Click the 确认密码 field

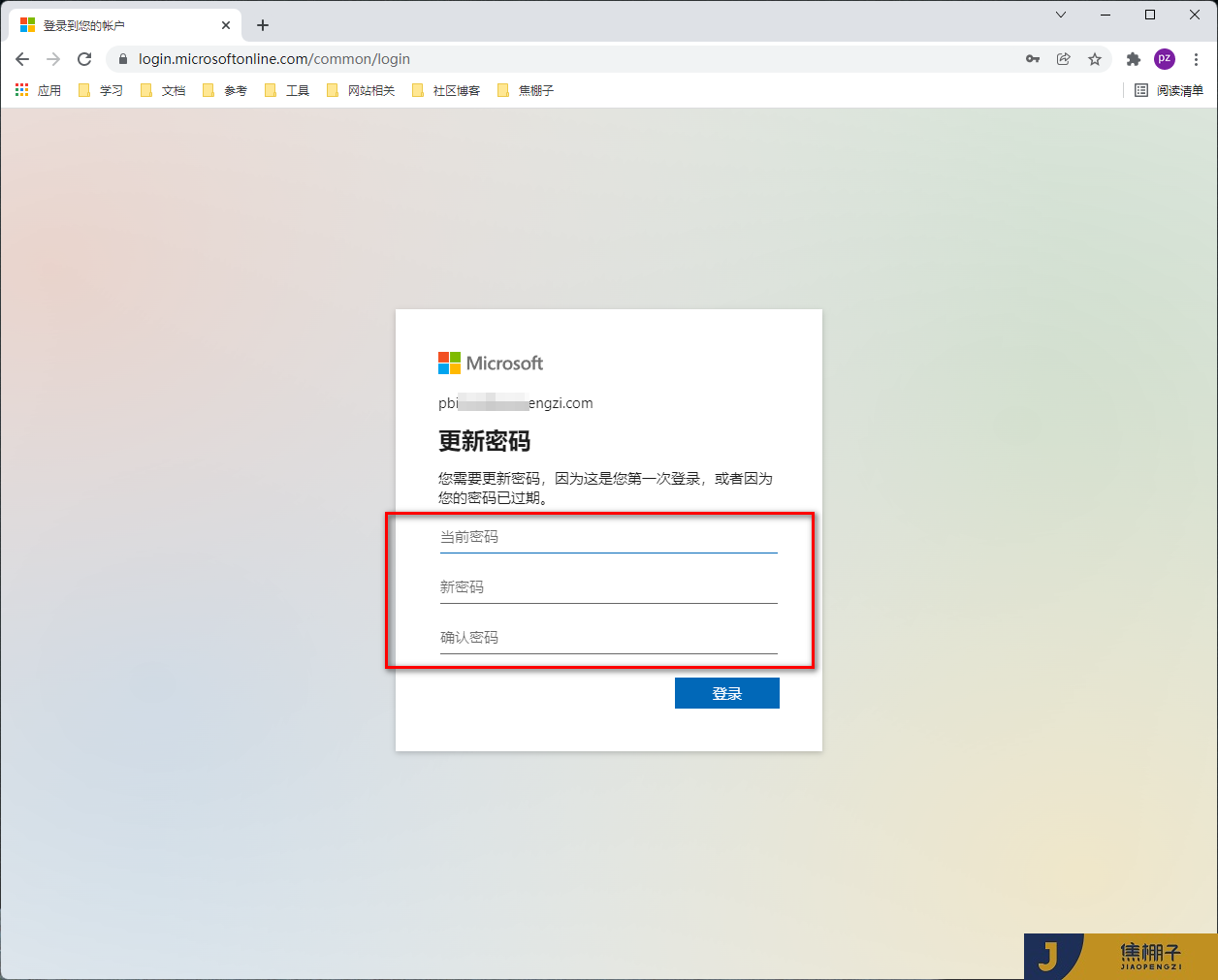(609, 638)
